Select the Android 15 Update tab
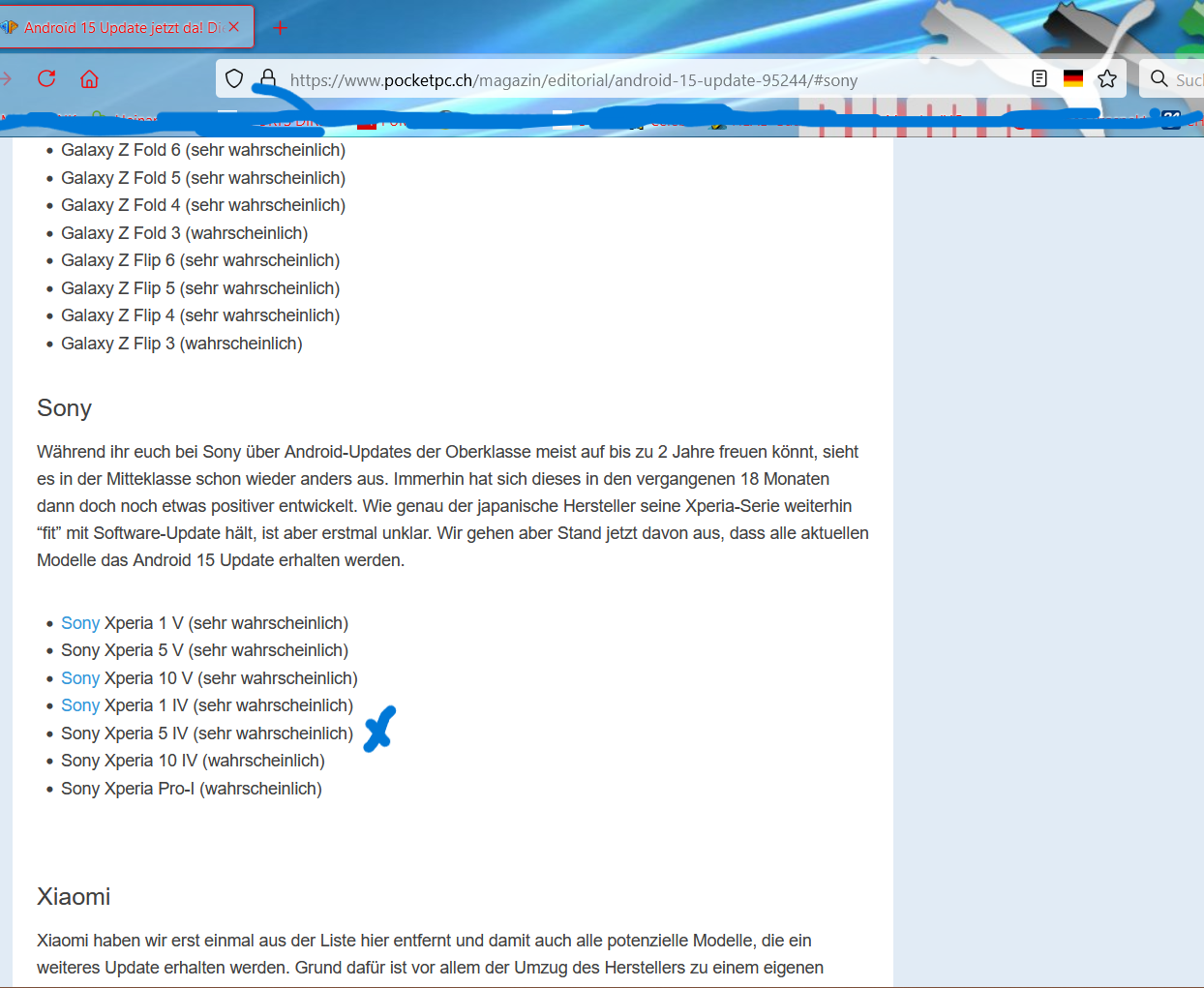Screen dimensions: 1204x988 (x=116, y=27)
